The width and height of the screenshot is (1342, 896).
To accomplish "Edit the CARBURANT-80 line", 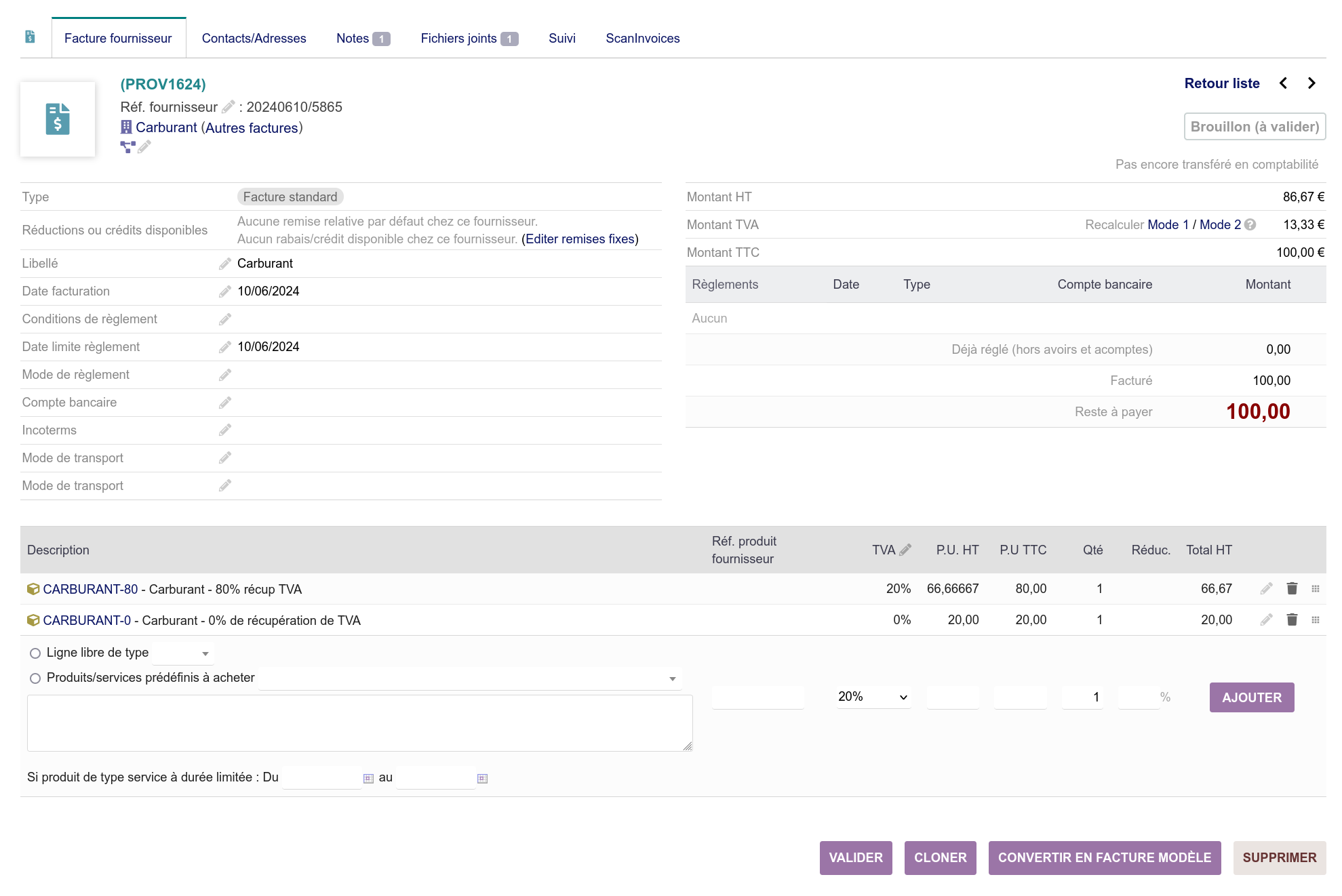I will click(1266, 589).
